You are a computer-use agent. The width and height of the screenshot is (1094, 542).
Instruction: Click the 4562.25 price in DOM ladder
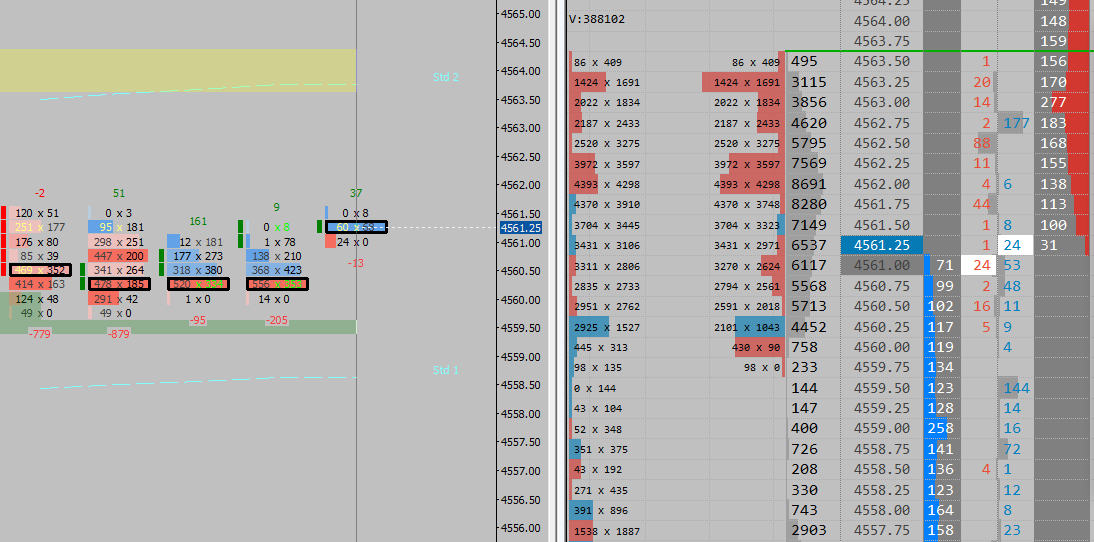882,164
